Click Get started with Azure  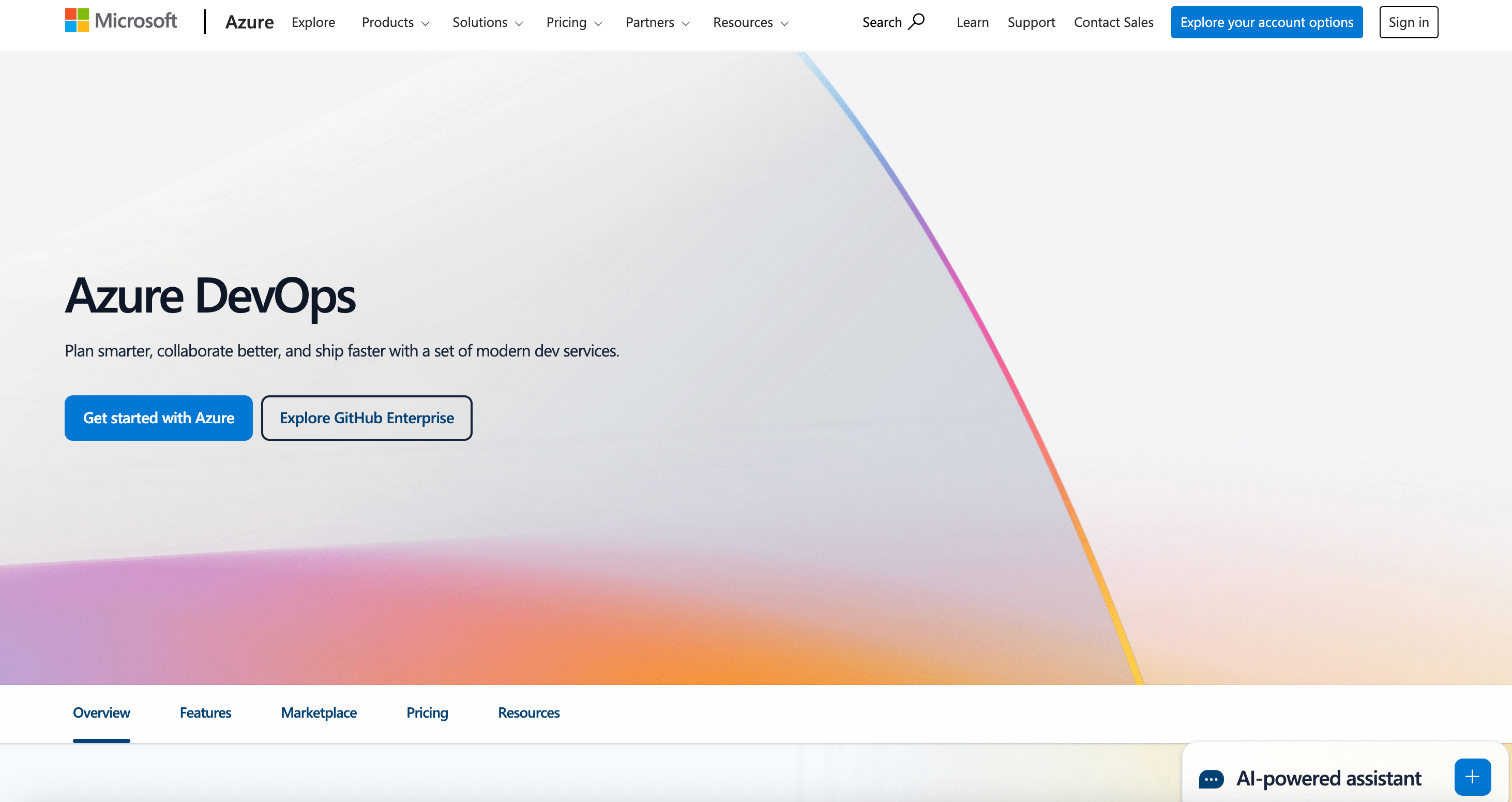click(x=158, y=418)
